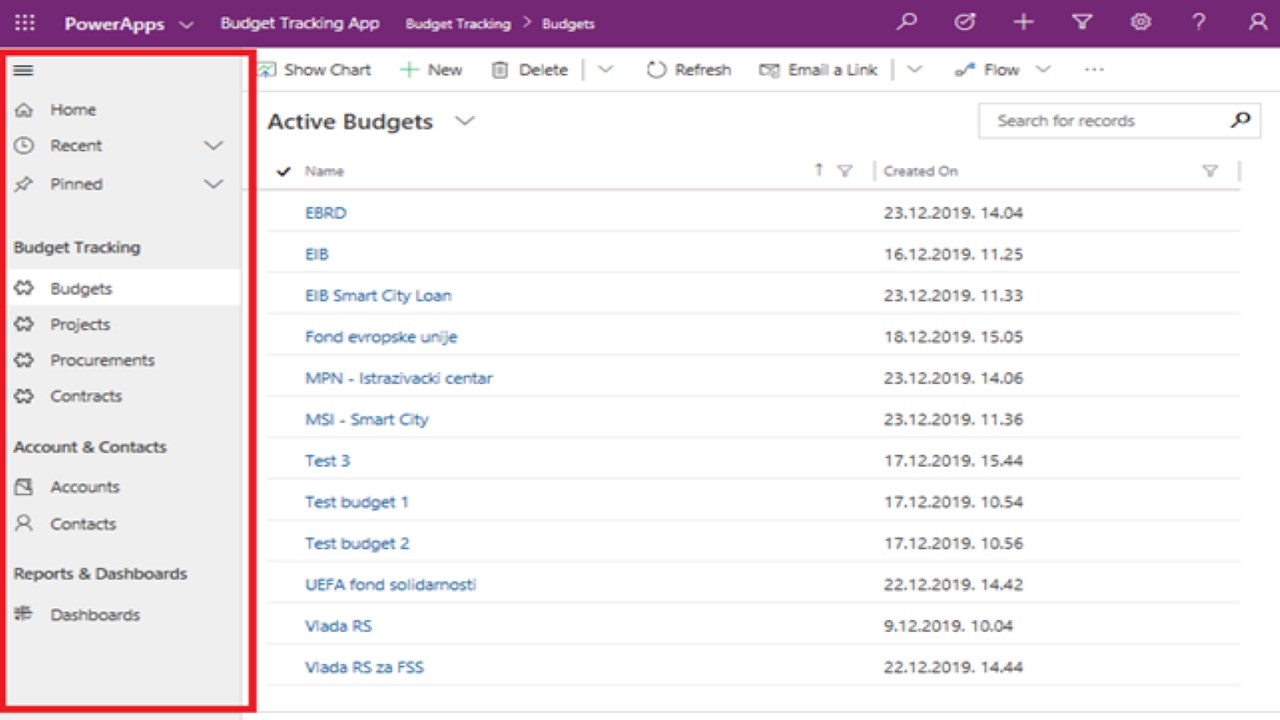This screenshot has width=1280, height=720.
Task: Open the Test budget 2 record
Action: [357, 543]
